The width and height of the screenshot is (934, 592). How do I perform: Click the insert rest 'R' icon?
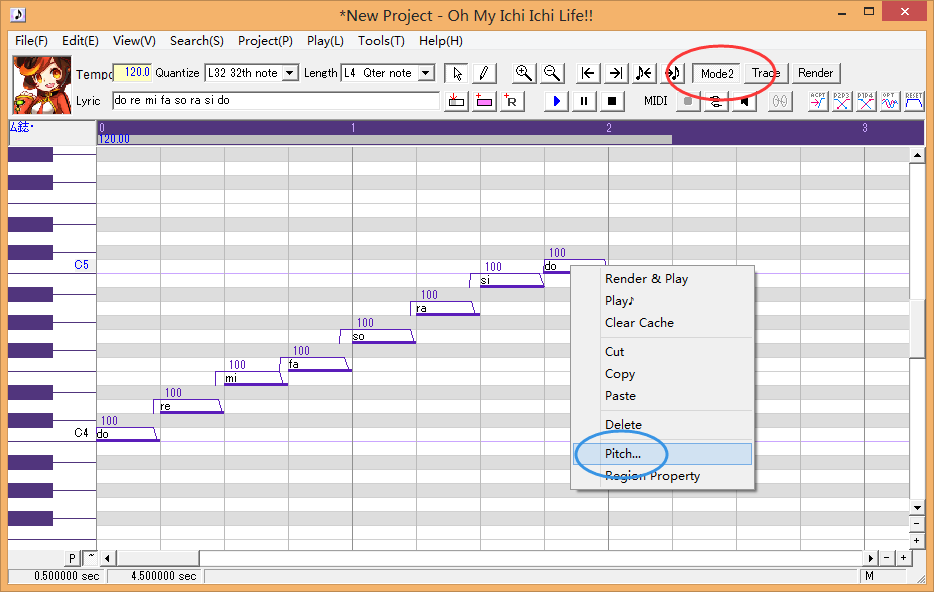pos(511,101)
